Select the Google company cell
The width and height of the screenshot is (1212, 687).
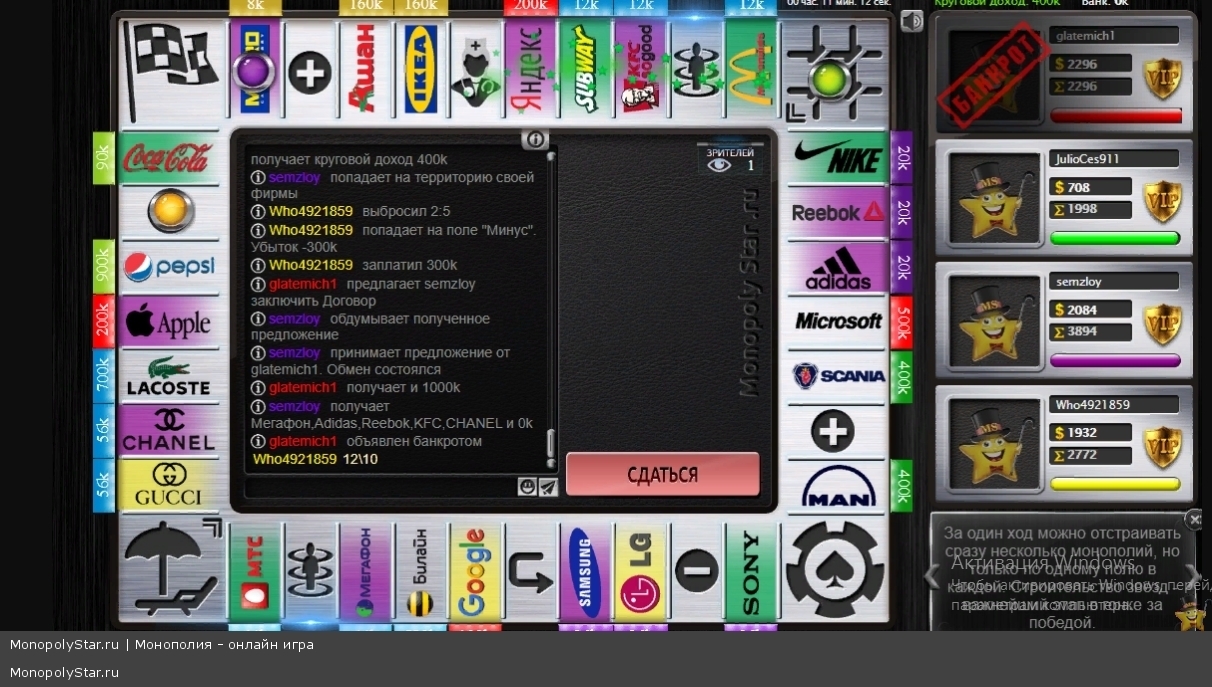tap(476, 571)
